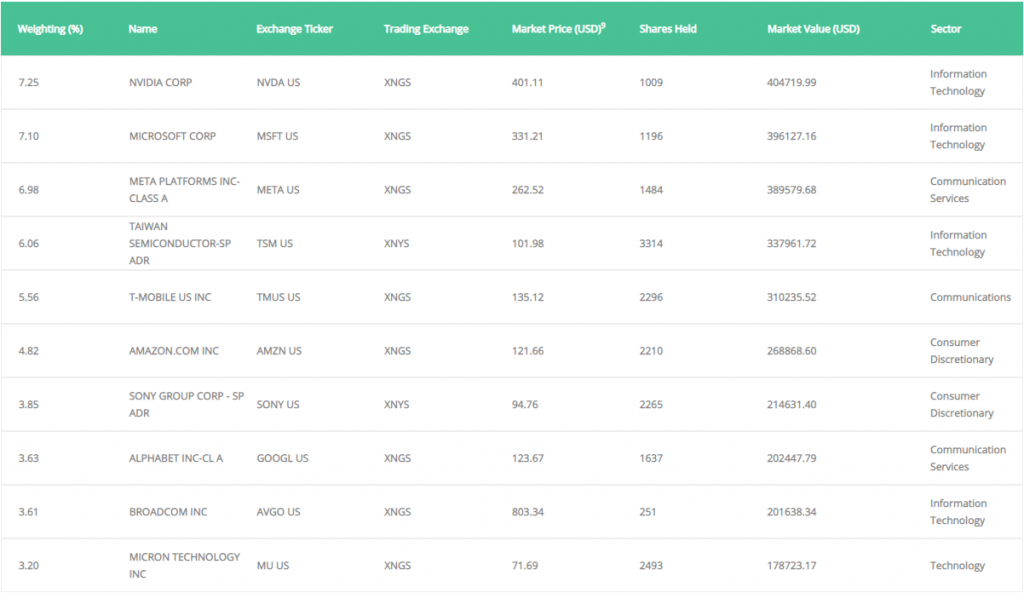Select the Exchange Ticker column header

(295, 29)
